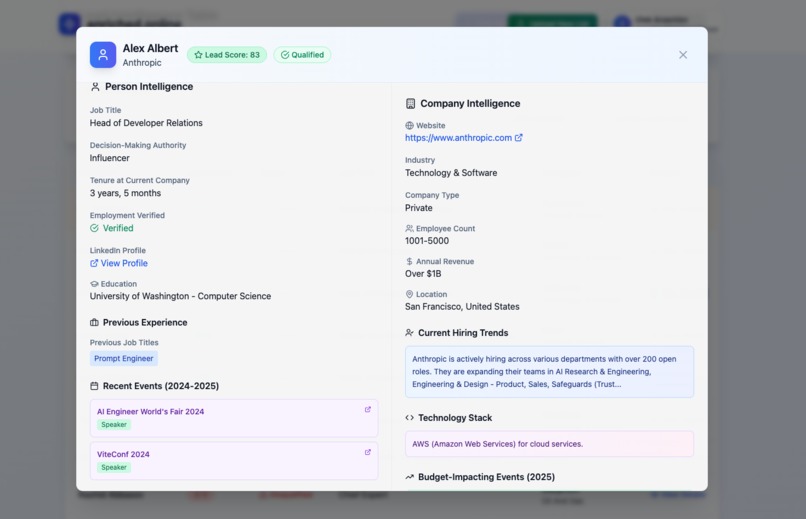Click Speaker tag under AI Engineer World's Fair
The width and height of the screenshot is (806, 519).
coord(114,424)
